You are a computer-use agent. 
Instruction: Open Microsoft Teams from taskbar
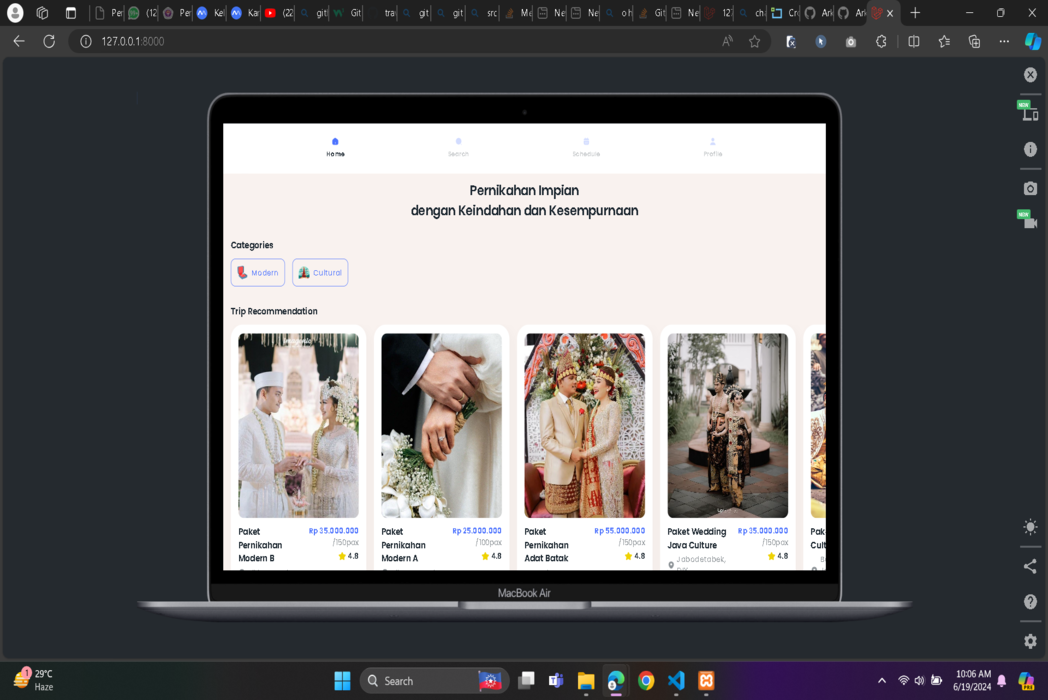[x=555, y=681]
